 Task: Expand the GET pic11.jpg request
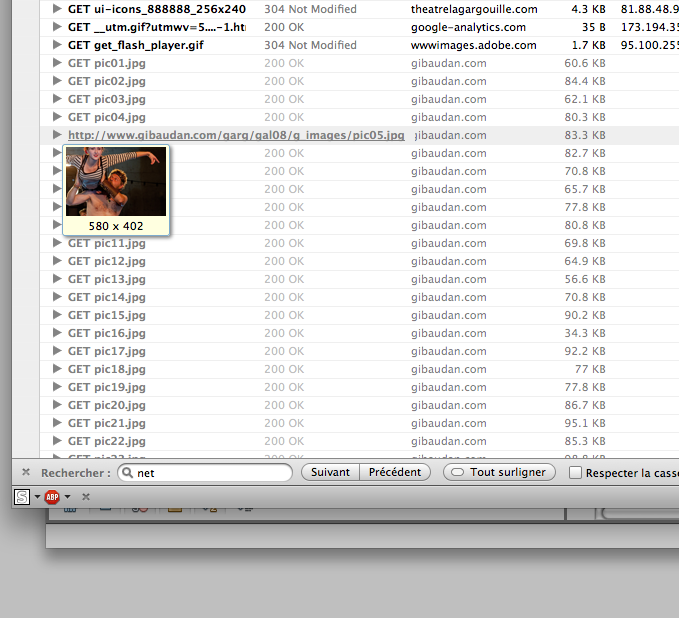[57, 243]
